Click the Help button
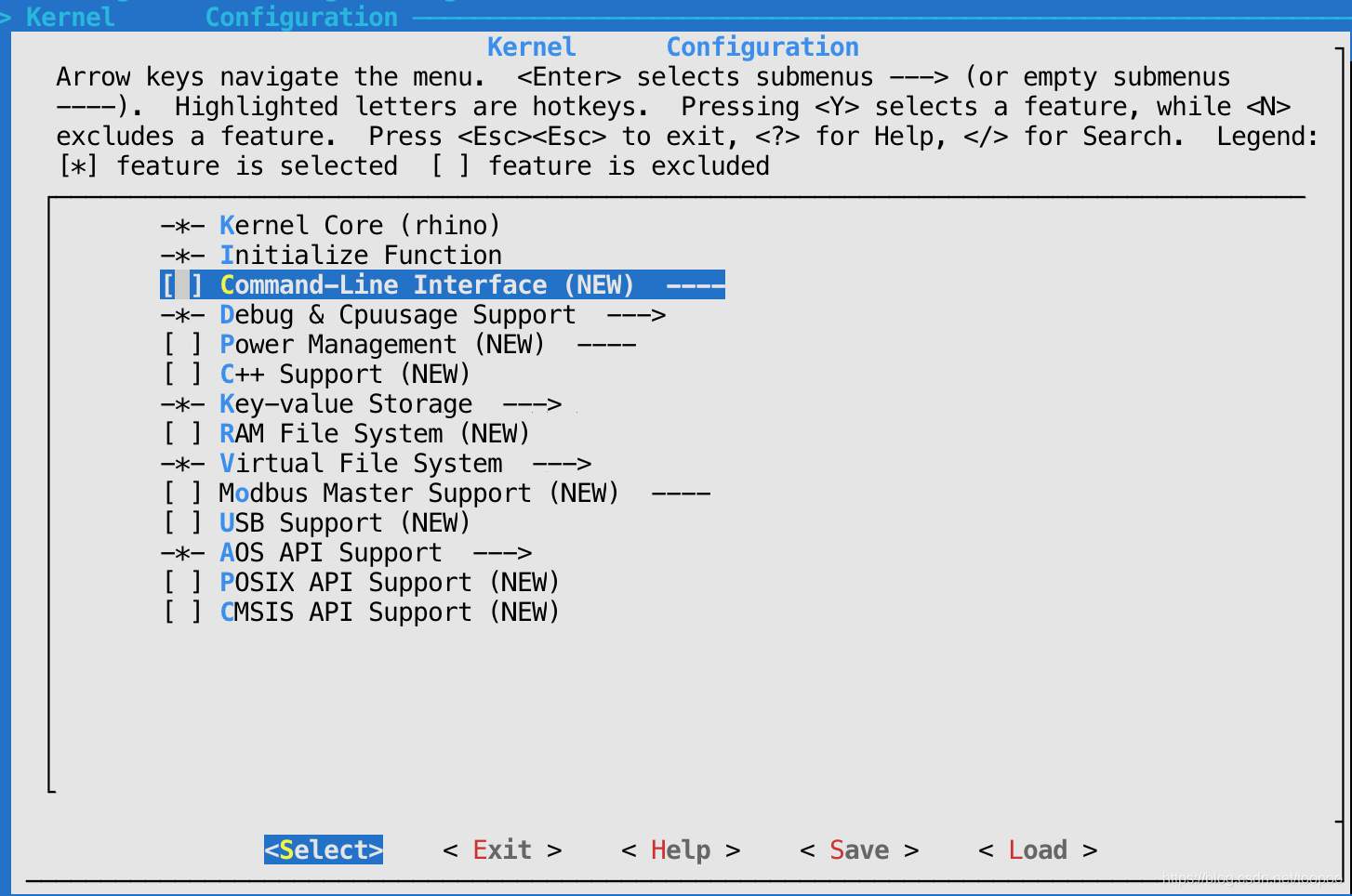 tap(681, 850)
